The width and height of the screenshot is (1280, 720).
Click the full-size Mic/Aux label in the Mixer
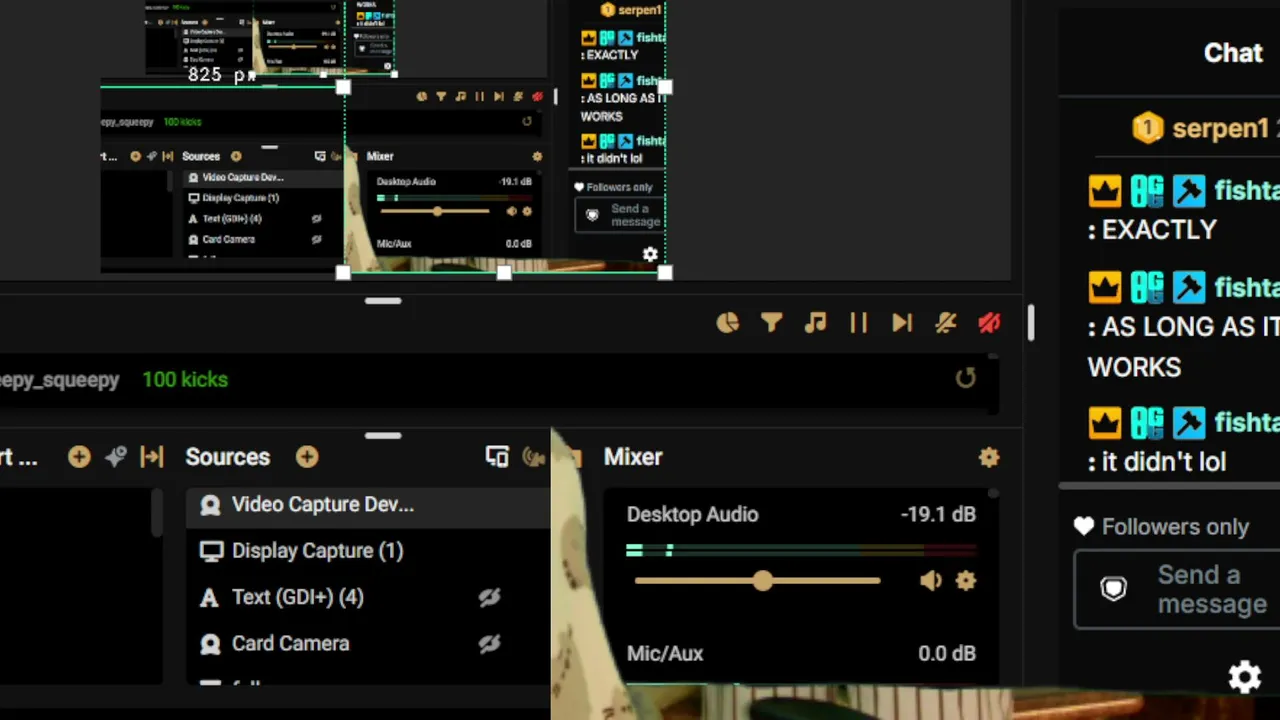[665, 654]
